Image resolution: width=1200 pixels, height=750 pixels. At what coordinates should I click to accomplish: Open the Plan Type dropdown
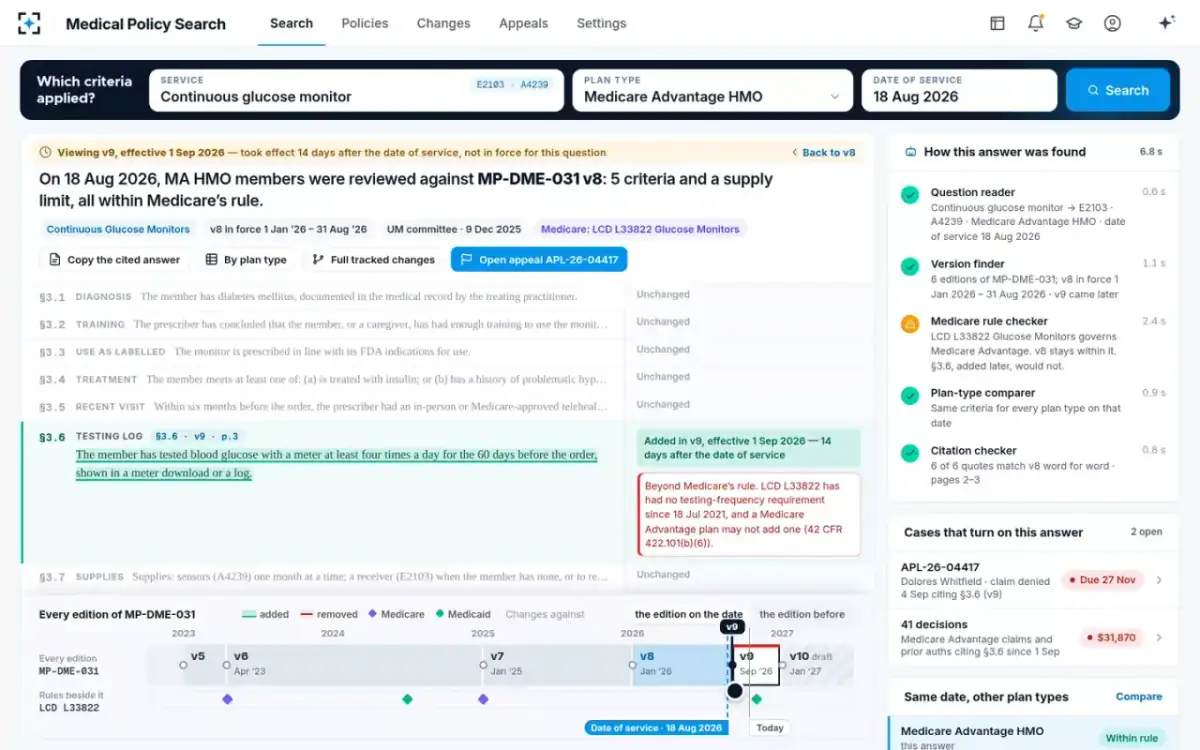pos(712,90)
